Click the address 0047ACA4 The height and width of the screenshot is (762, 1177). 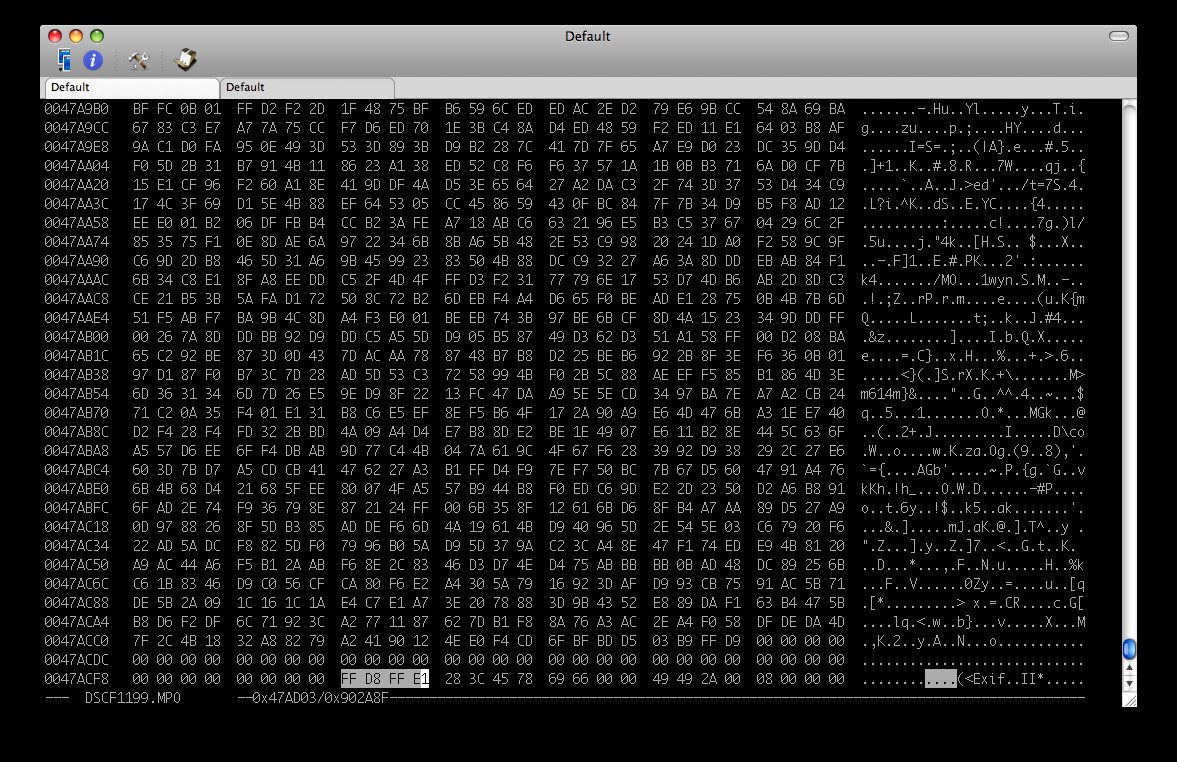coord(77,622)
